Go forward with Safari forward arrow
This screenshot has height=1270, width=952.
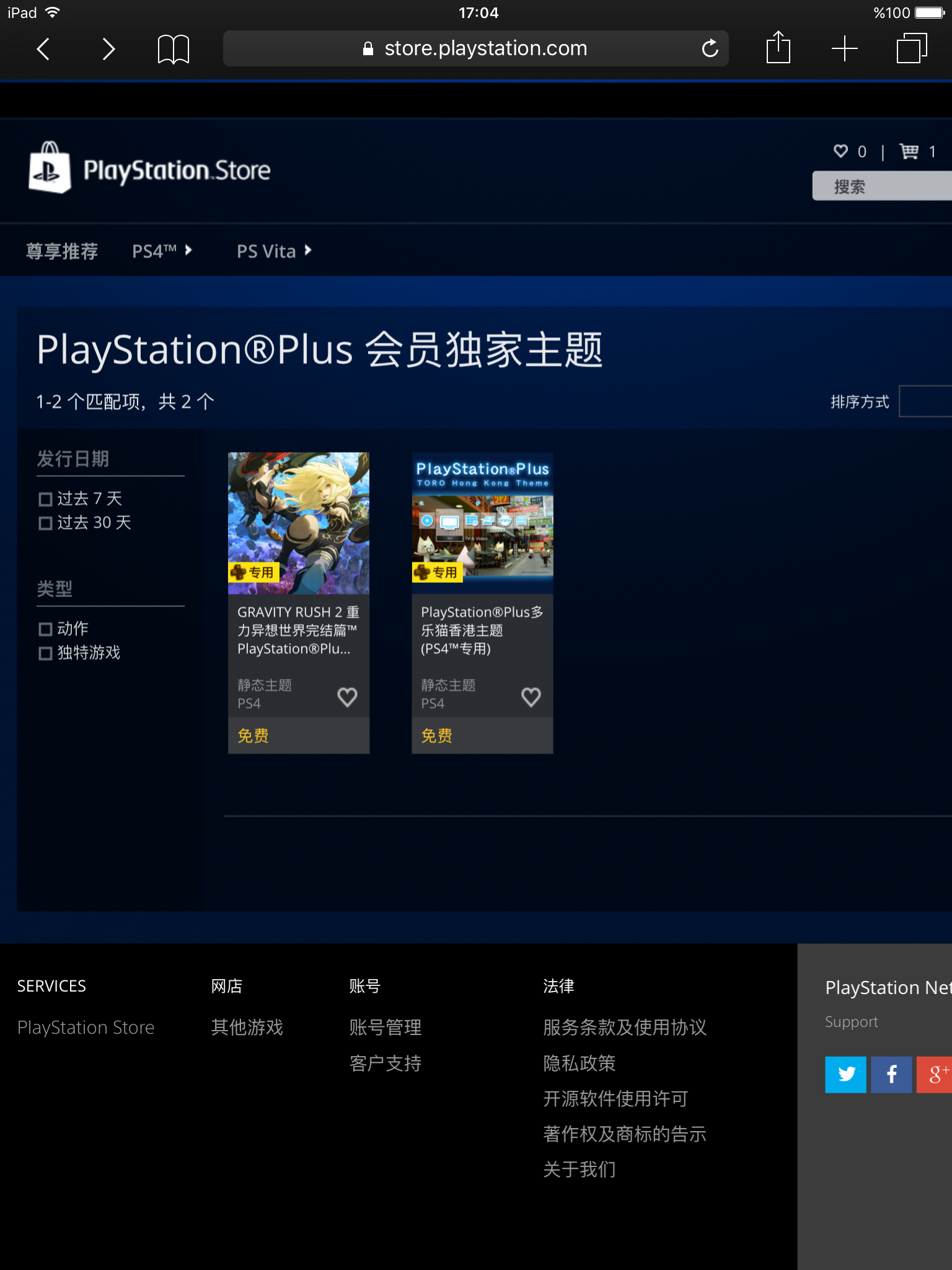click(x=108, y=49)
